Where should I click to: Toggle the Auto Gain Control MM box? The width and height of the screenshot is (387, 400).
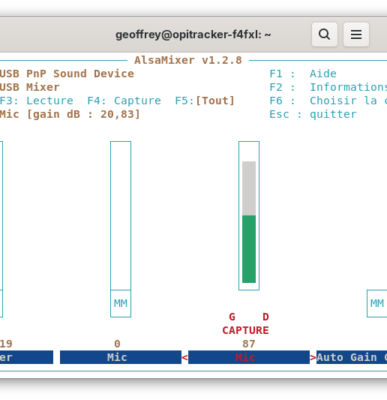tap(377, 303)
